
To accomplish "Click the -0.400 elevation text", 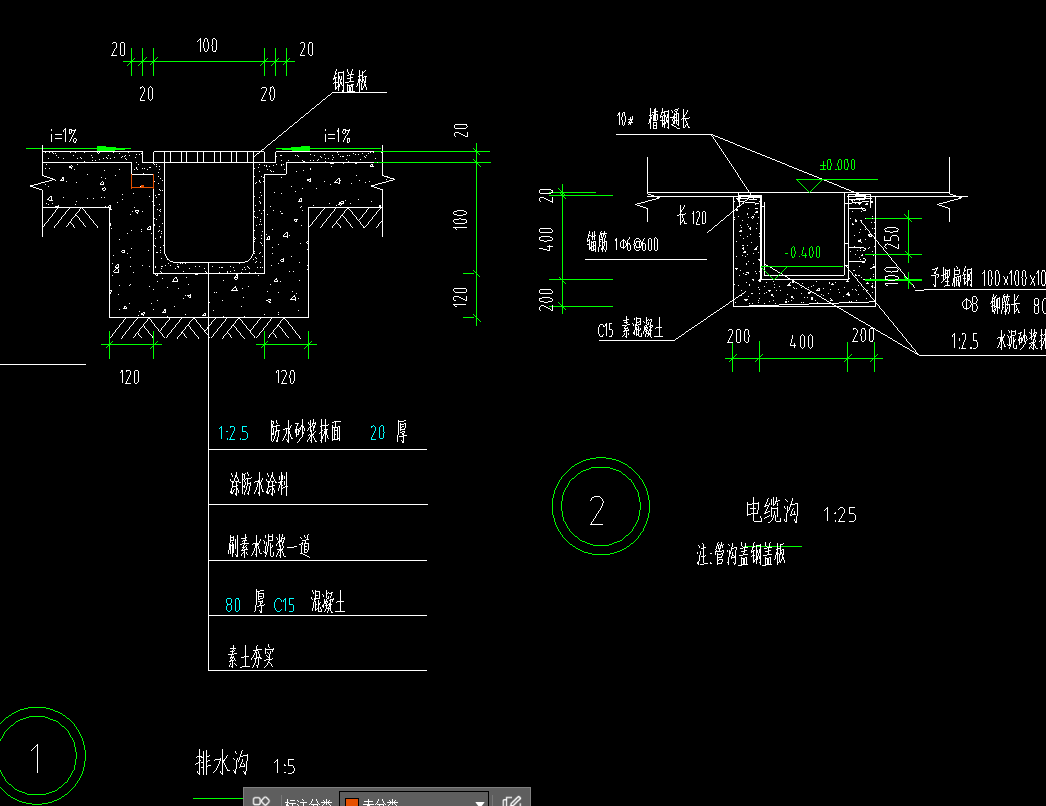I will [803, 253].
